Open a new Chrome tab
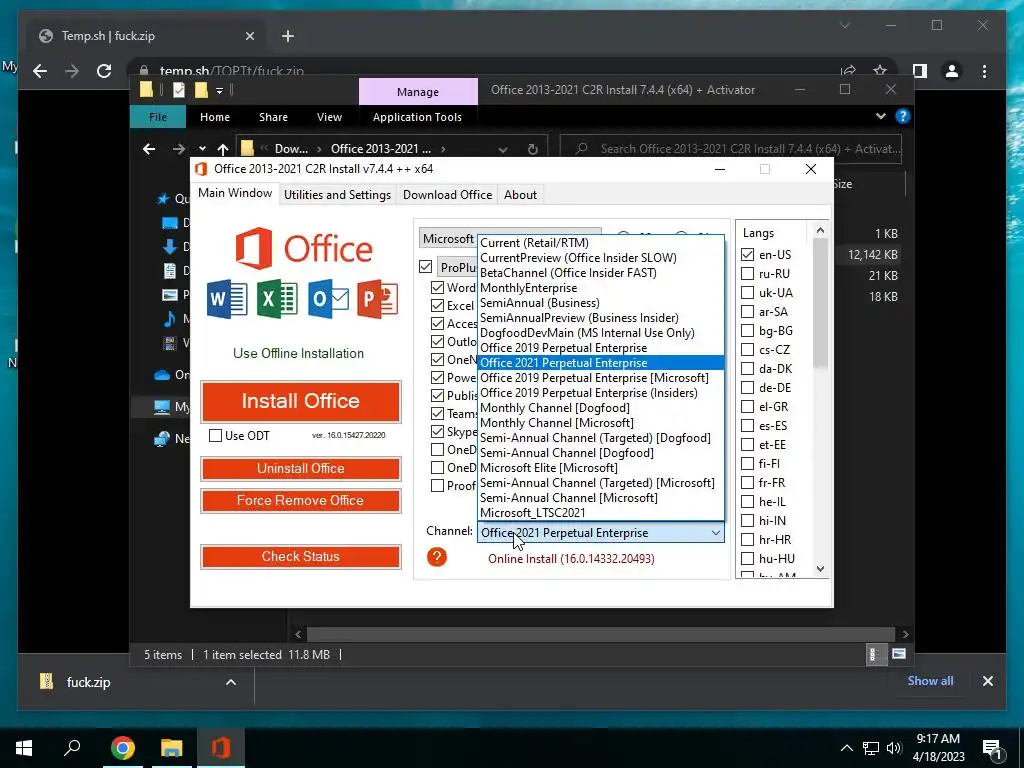Screen dimensions: 1024x768 point(287,36)
